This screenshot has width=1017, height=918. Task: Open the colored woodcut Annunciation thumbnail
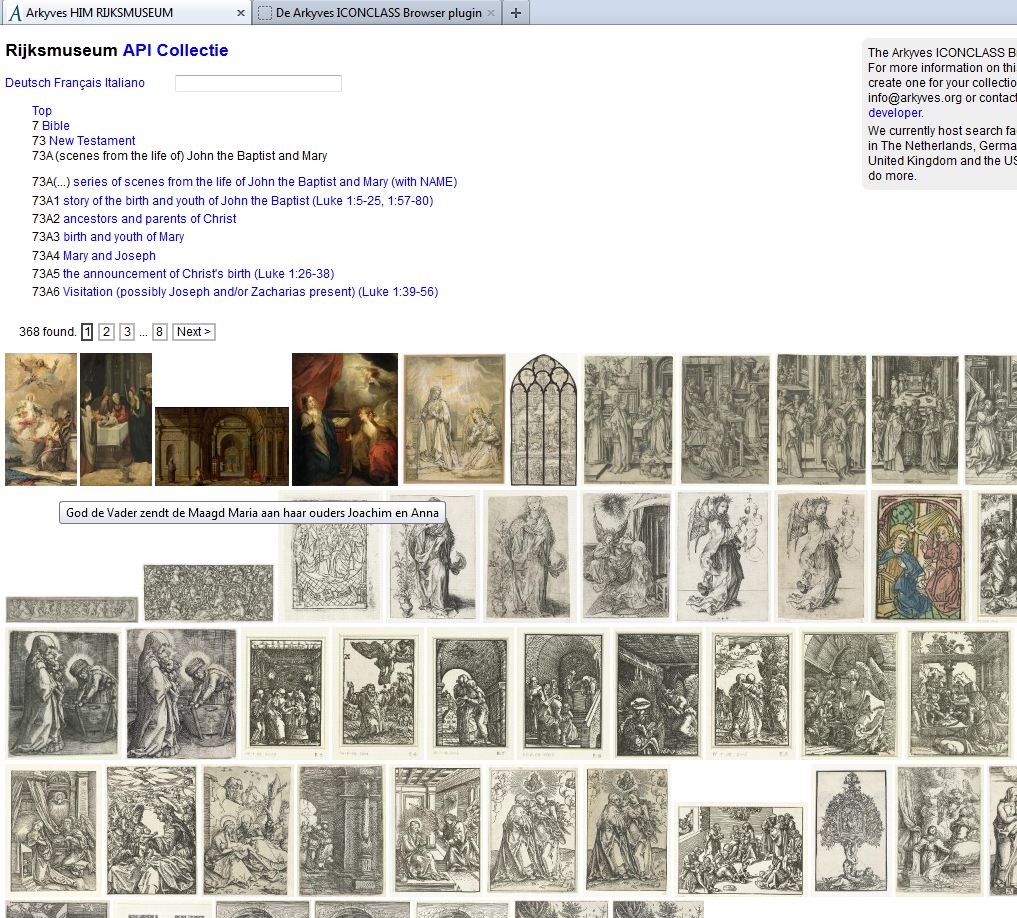[x=920, y=557]
